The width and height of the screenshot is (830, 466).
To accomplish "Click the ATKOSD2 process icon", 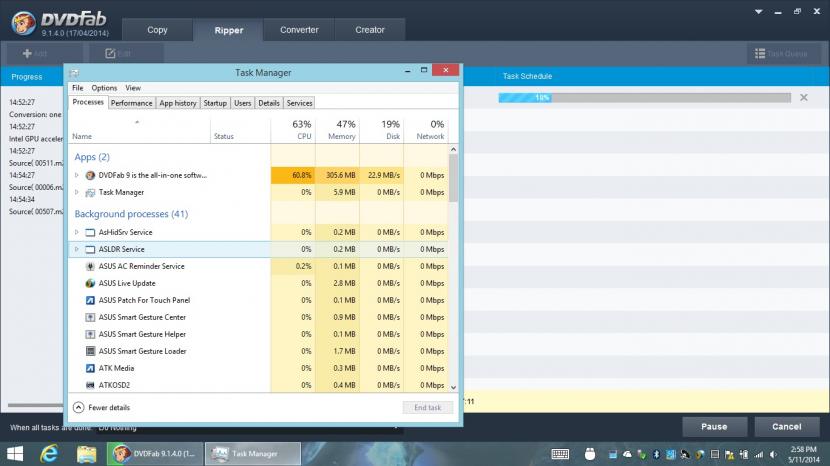I will (x=90, y=385).
